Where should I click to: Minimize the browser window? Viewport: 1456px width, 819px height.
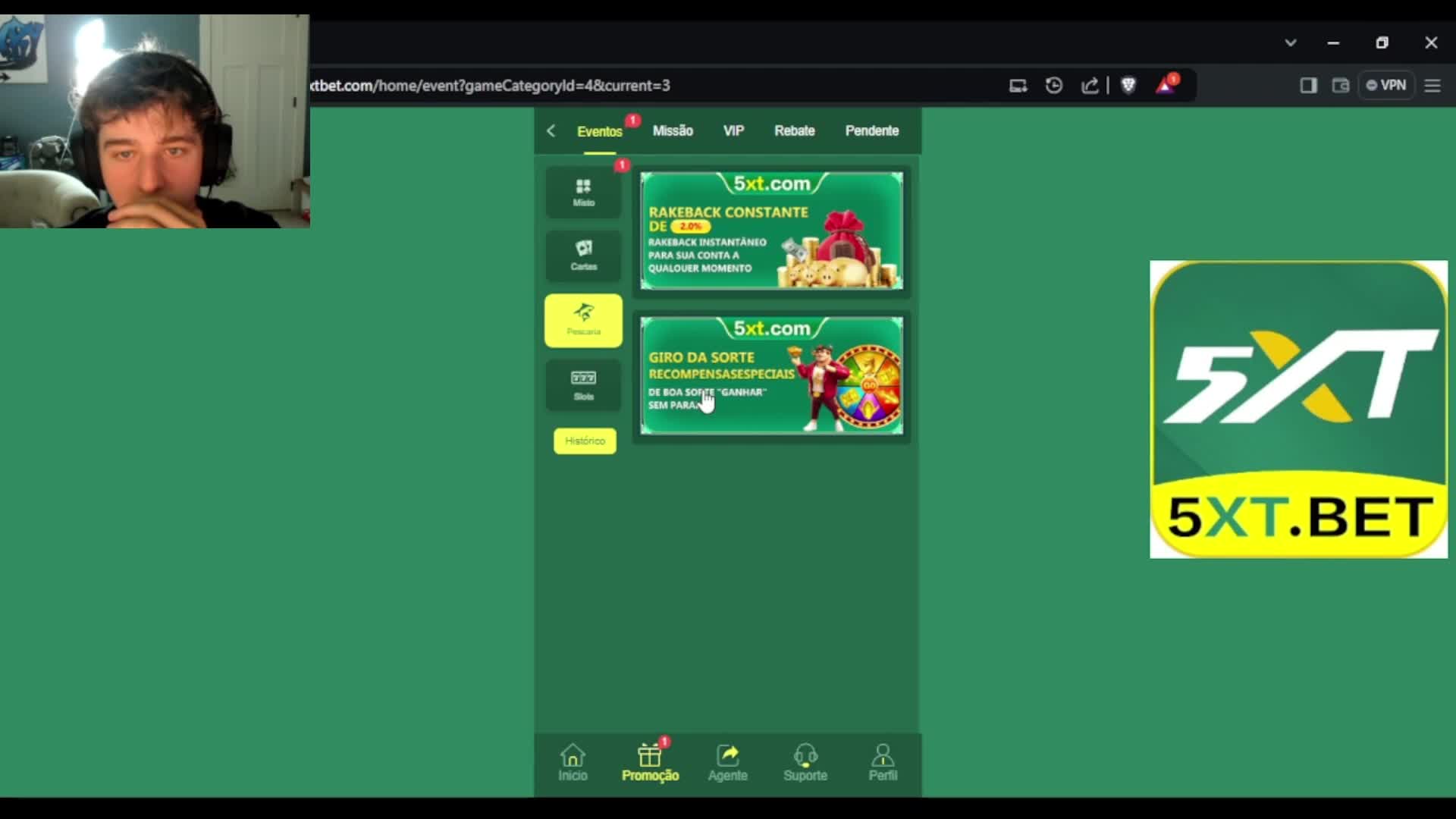[x=1334, y=43]
